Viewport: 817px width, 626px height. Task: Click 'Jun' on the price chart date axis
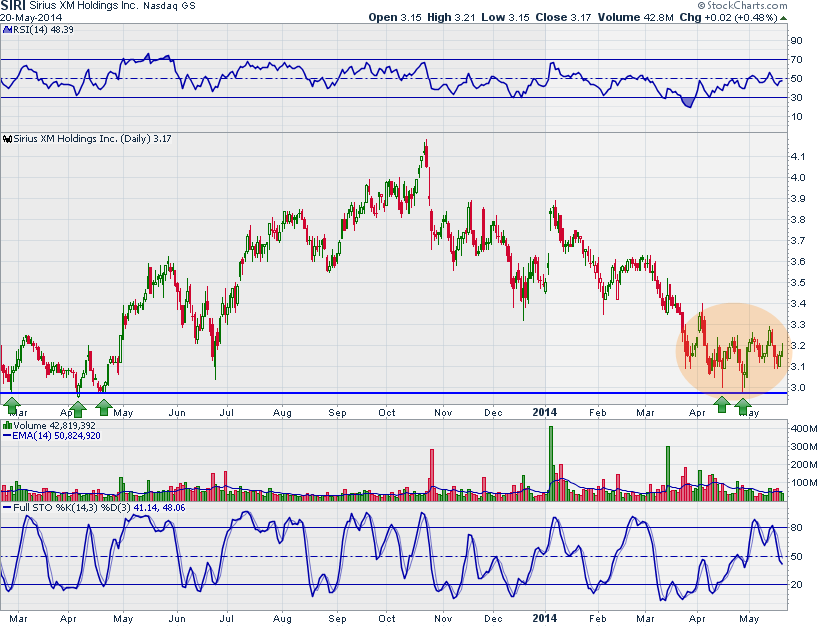[x=177, y=413]
